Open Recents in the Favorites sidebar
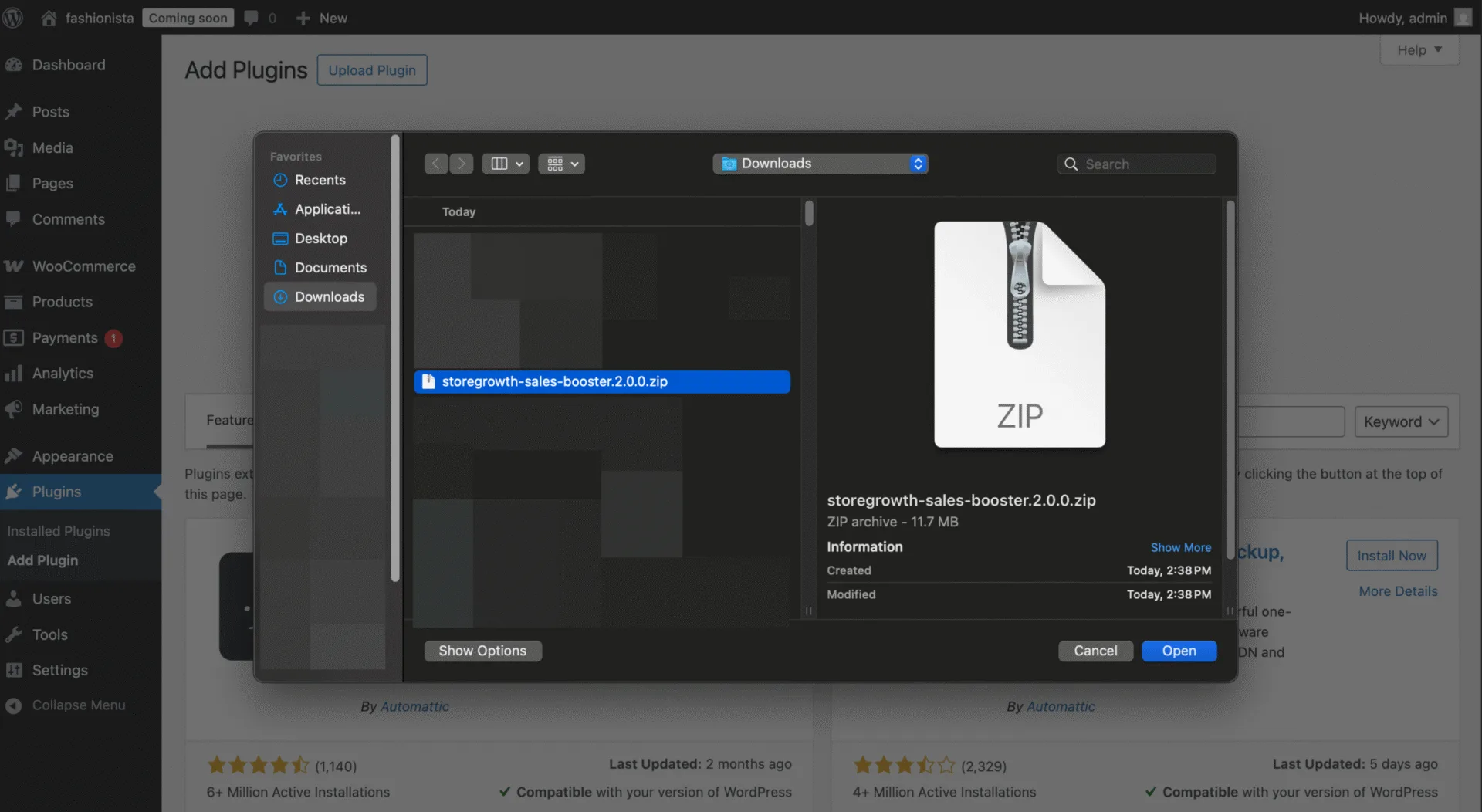 320,180
